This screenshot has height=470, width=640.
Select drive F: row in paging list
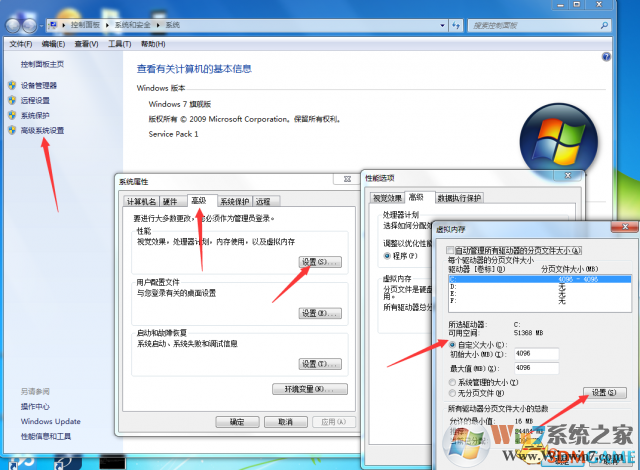540,301
